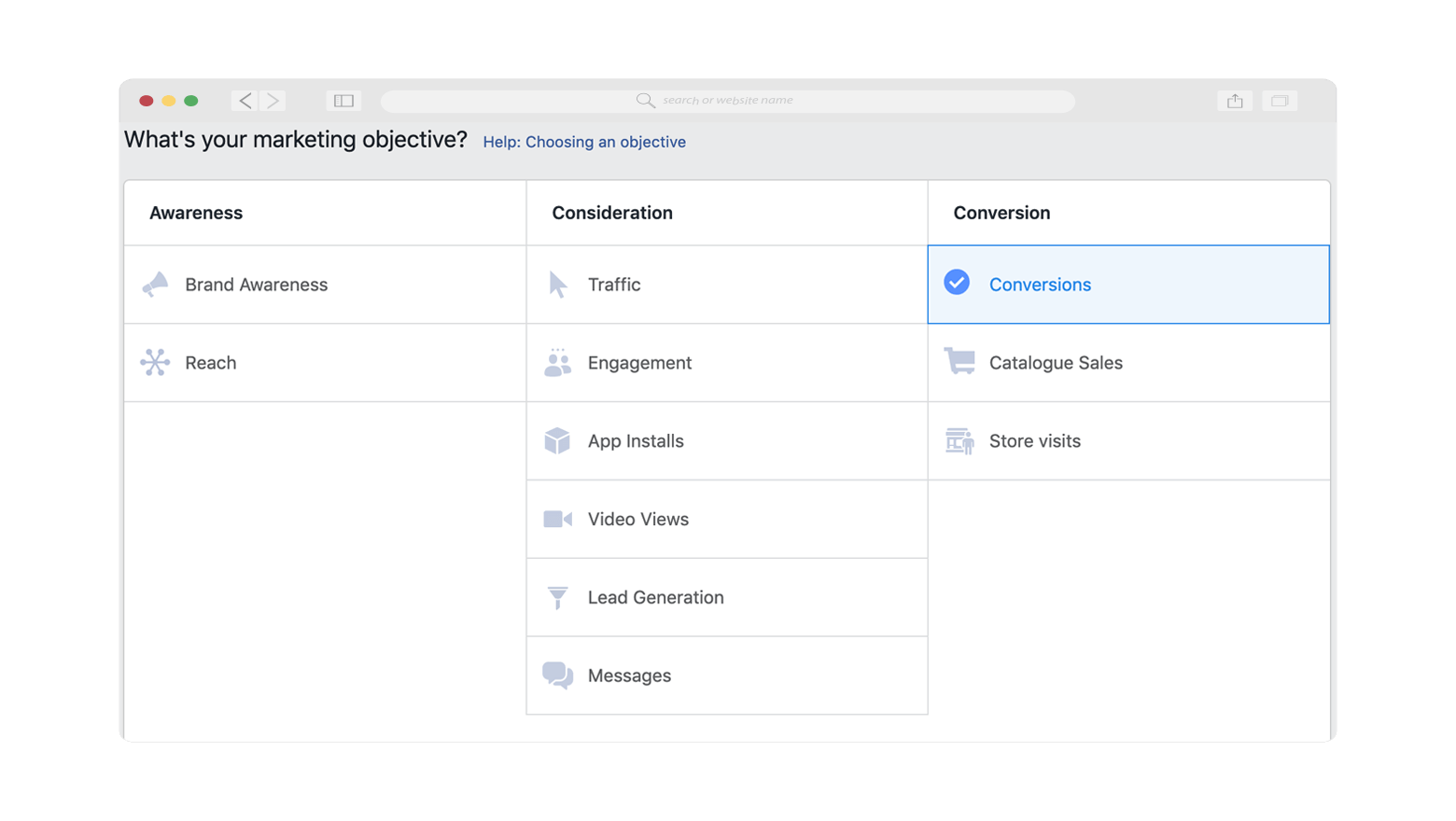This screenshot has height=821, width=1456.
Task: Click the Traffic cursor icon
Action: coord(557,284)
